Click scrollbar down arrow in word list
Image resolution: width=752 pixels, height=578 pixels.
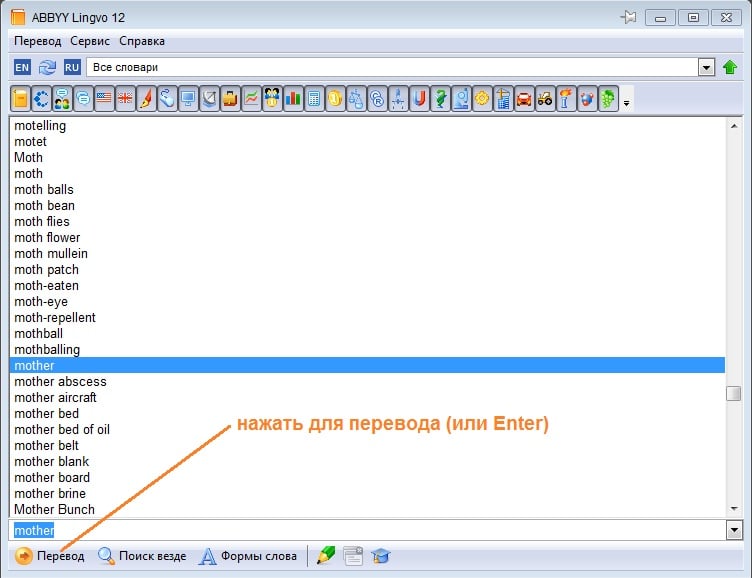click(x=734, y=508)
